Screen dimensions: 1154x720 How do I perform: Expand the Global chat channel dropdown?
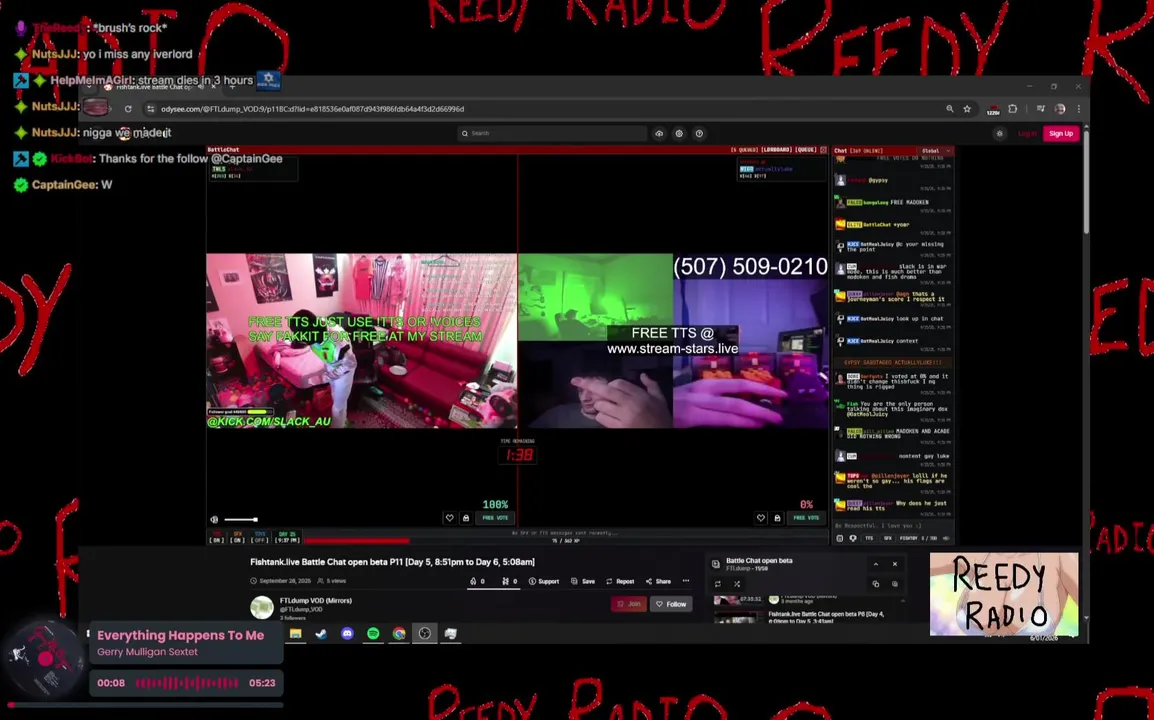[x=936, y=150]
